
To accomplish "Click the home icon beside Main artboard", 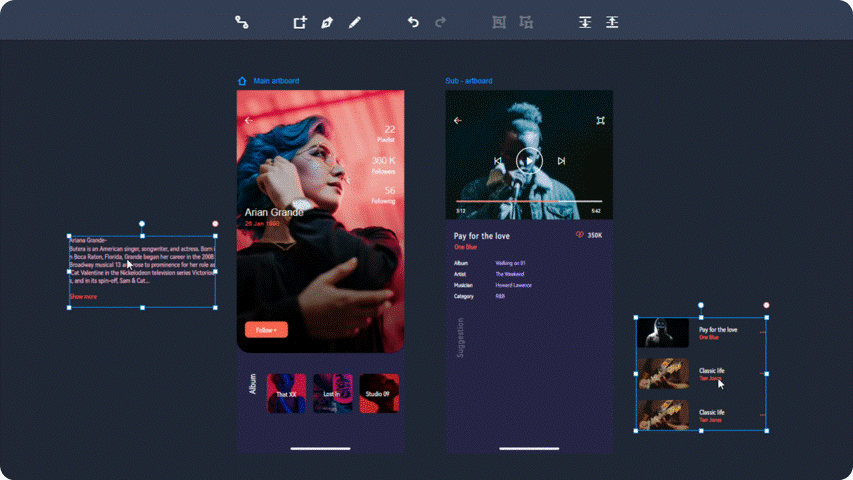I will [x=242, y=81].
